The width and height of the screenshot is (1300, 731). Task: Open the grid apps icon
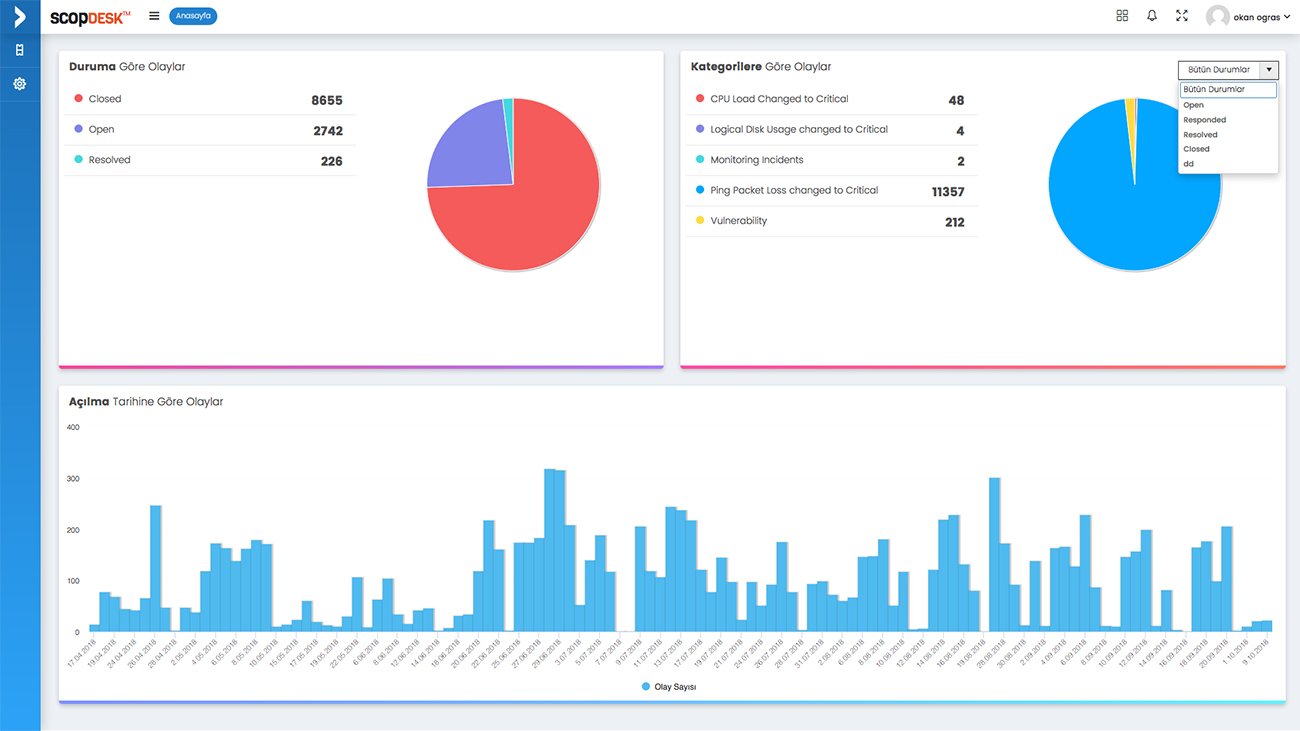click(1122, 16)
